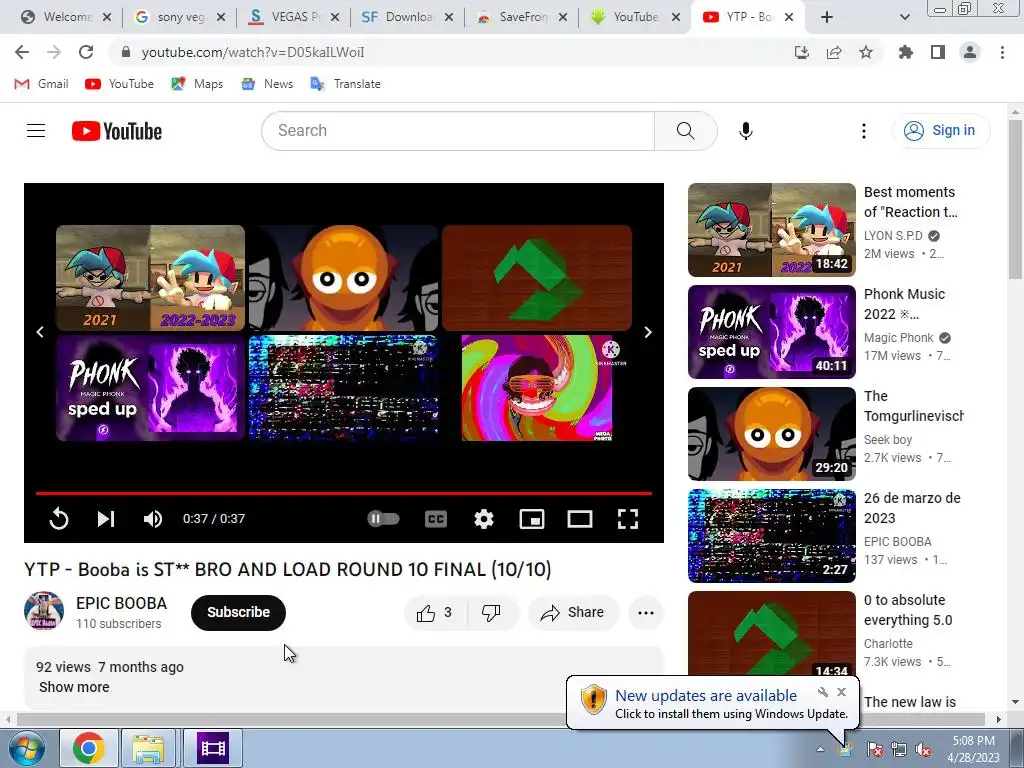Expand description with Show more

(74, 687)
